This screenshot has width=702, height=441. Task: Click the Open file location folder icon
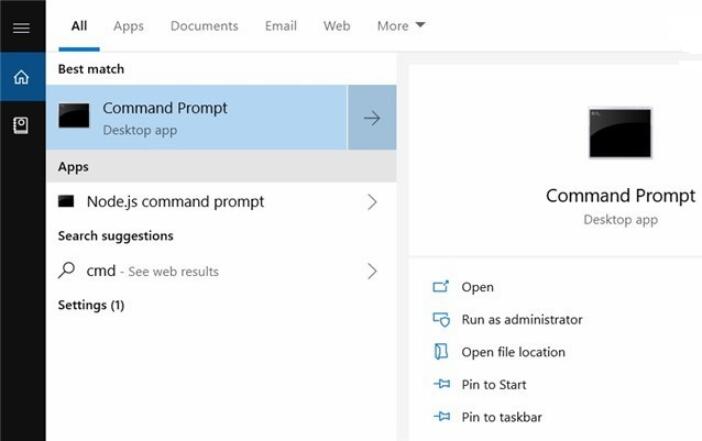coord(441,352)
